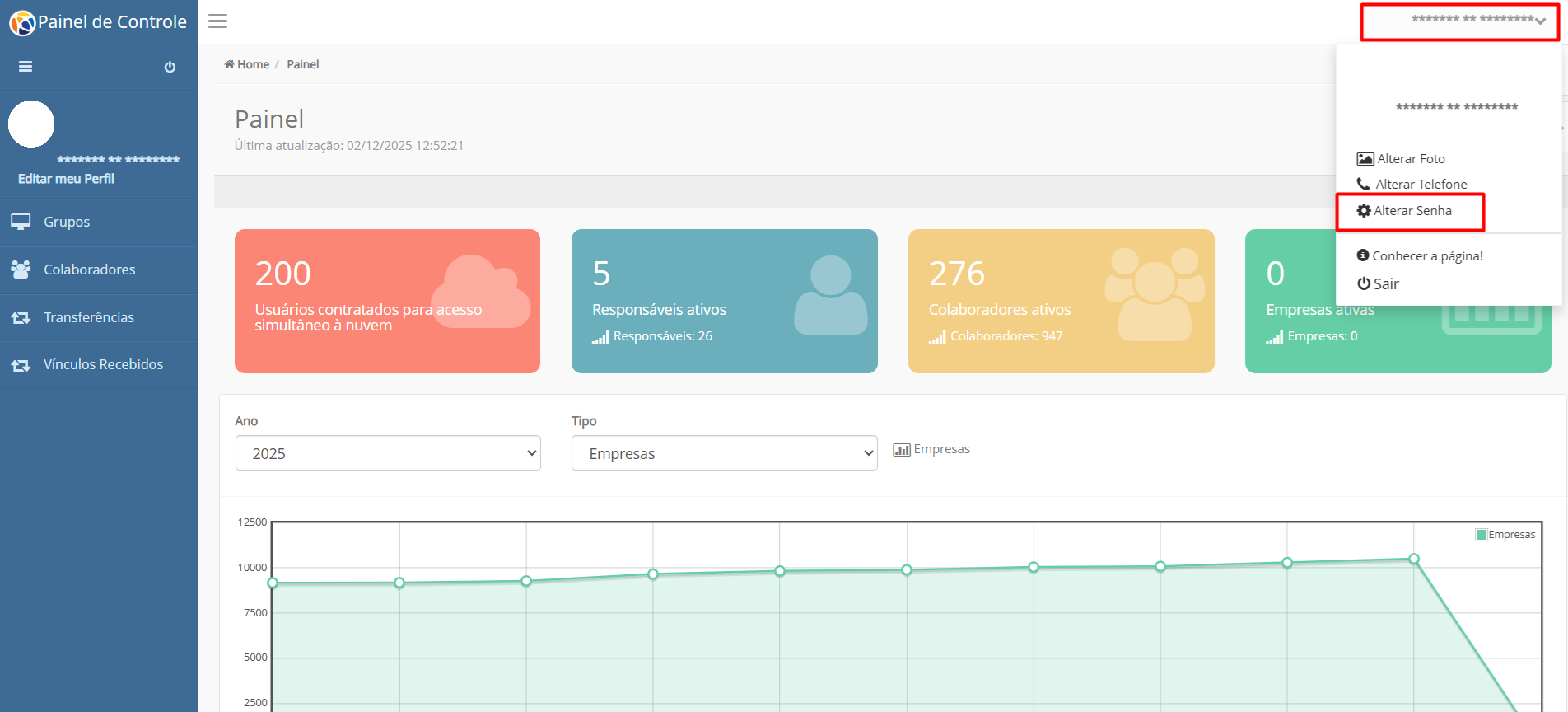Toggle Empresas series in chart legend
Image resolution: width=1568 pixels, height=712 pixels.
coord(1505,535)
